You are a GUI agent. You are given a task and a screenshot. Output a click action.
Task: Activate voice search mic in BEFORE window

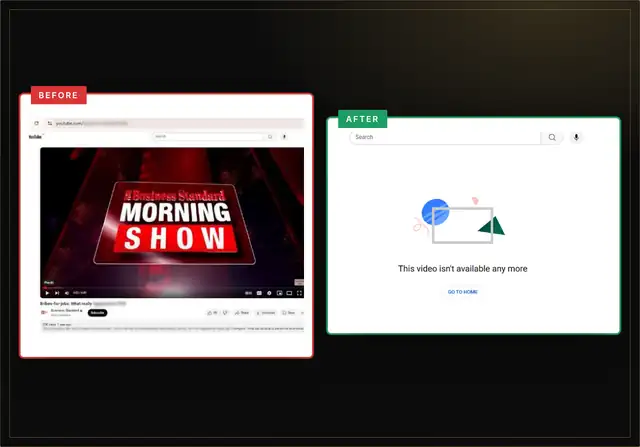point(284,136)
